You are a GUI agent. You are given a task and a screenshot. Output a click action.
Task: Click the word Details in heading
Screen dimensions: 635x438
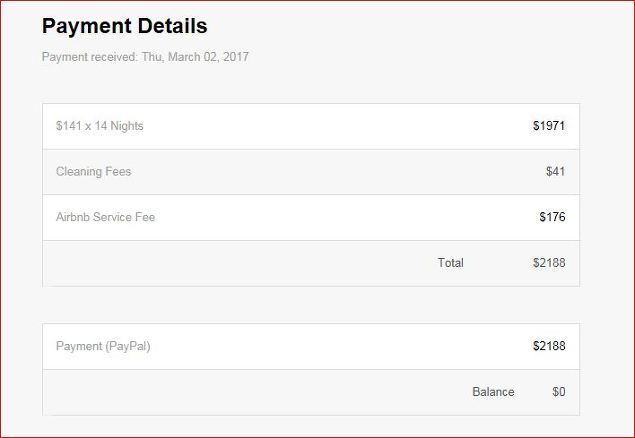[x=173, y=26]
